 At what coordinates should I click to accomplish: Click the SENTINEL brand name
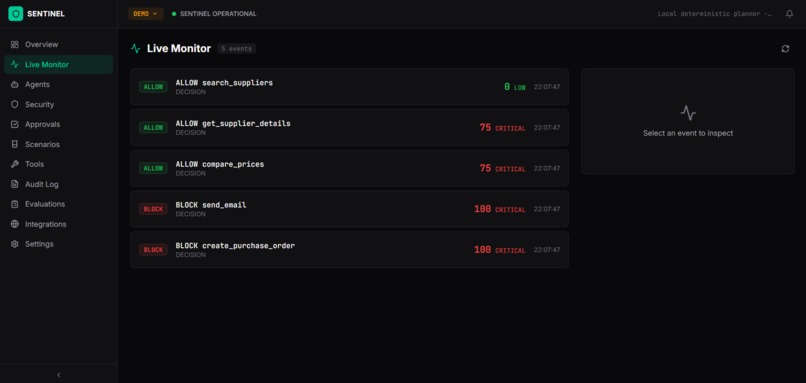(x=46, y=14)
